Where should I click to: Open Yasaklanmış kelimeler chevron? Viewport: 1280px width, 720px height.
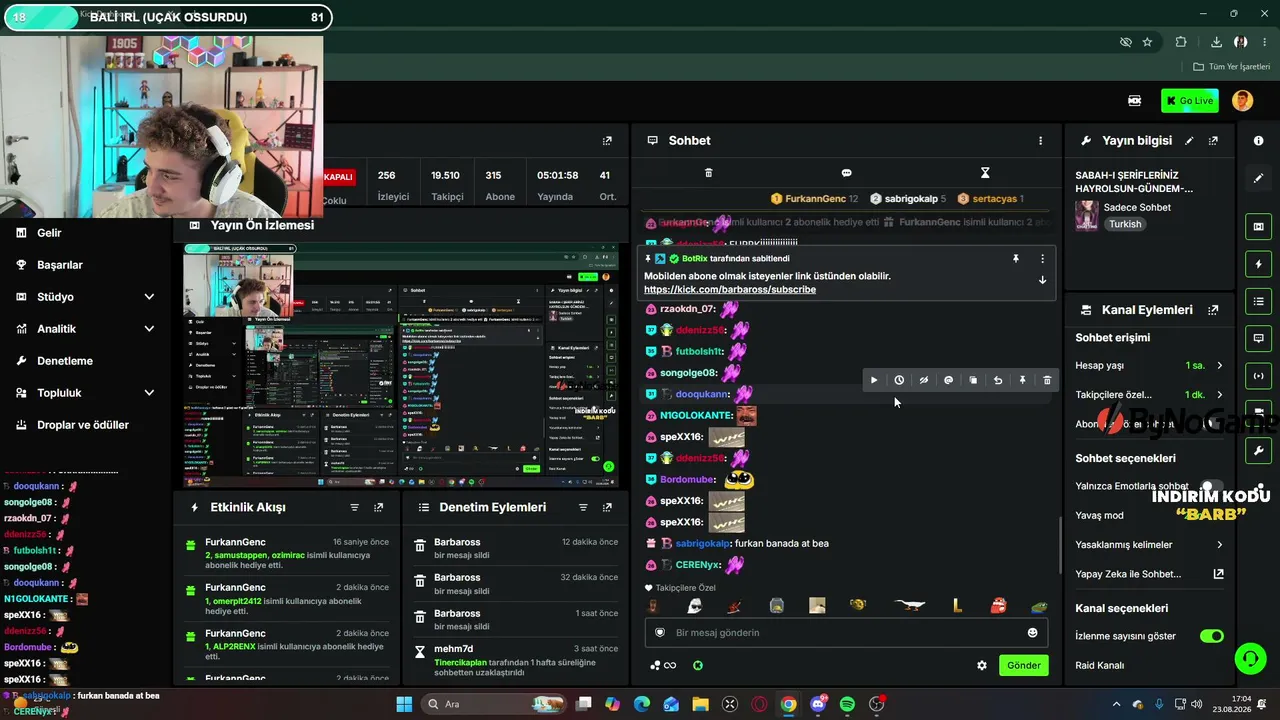point(1220,545)
